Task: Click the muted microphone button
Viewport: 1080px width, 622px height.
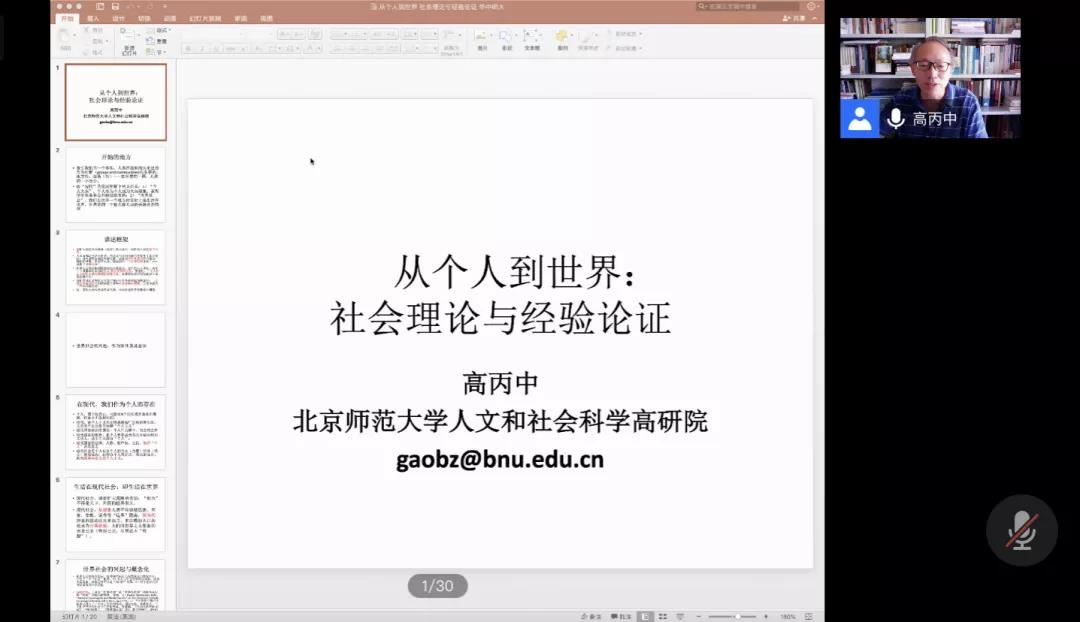Action: (1021, 530)
